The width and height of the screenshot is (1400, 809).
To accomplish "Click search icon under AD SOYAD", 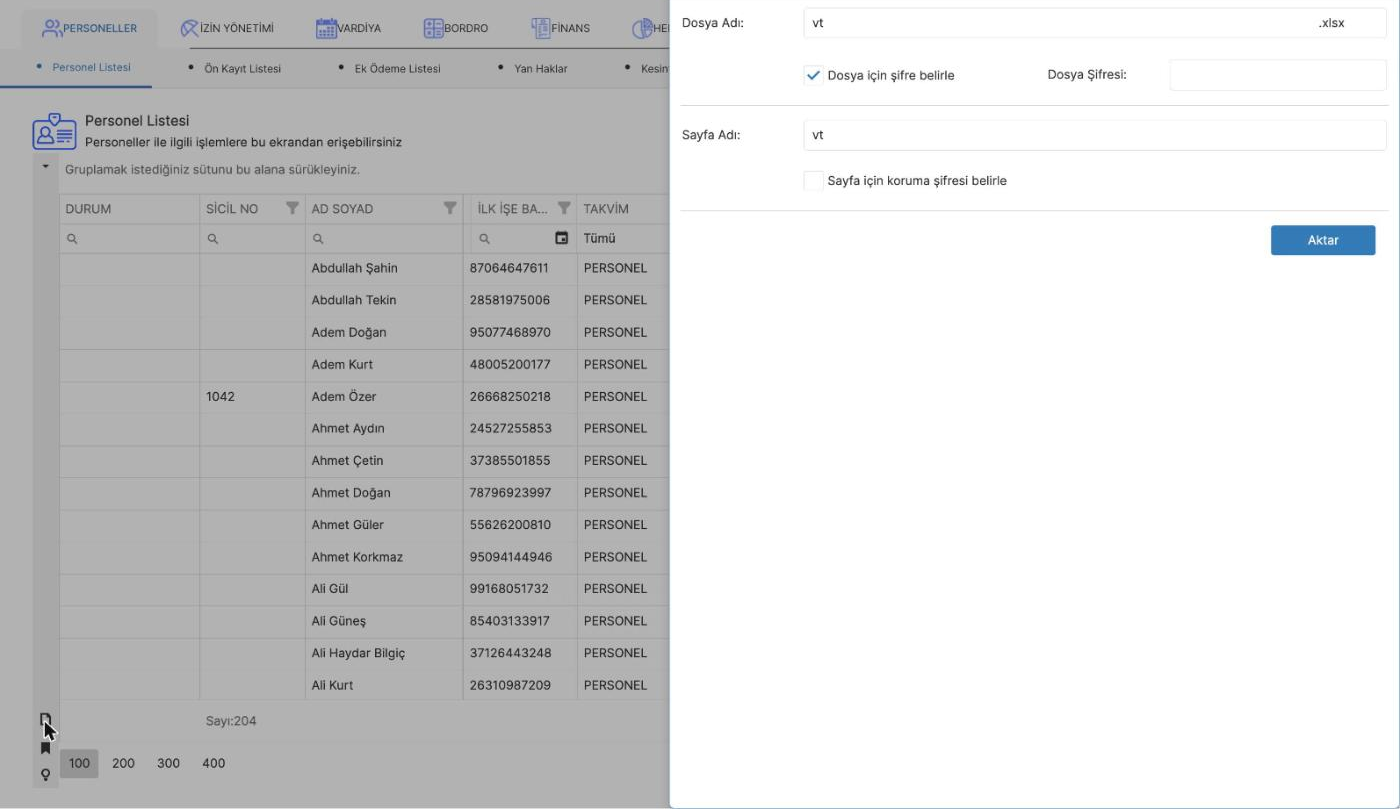I will 318,239.
